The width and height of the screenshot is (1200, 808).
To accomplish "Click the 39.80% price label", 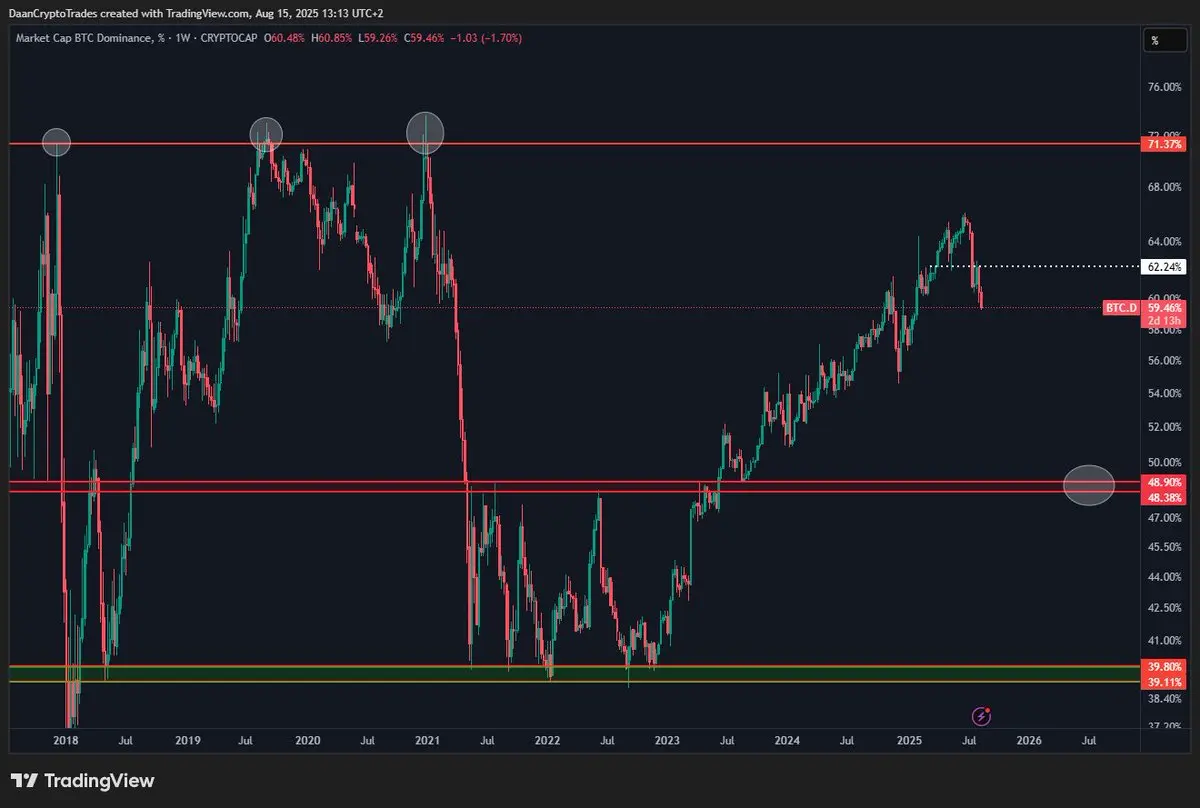I will [1165, 667].
